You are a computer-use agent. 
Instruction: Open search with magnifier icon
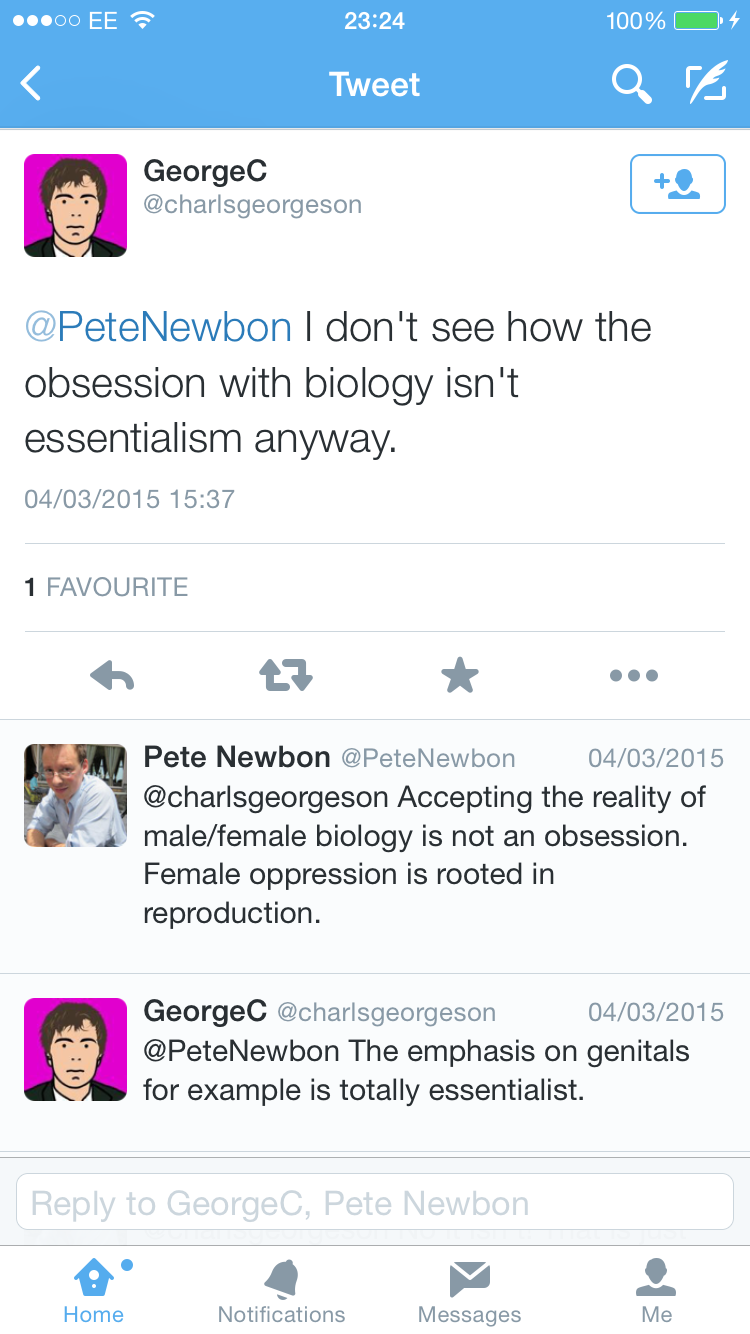(x=631, y=84)
